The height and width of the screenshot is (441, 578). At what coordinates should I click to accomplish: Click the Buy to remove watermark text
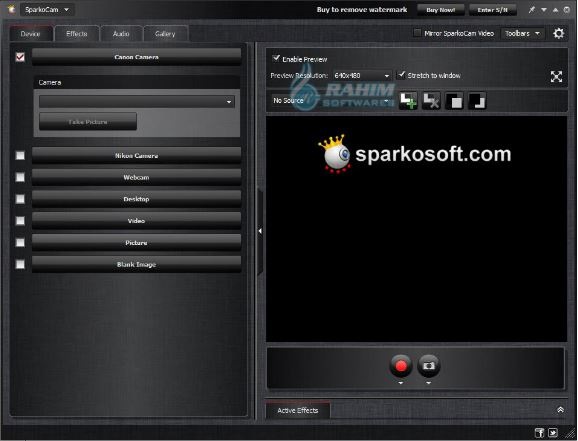pos(362,10)
